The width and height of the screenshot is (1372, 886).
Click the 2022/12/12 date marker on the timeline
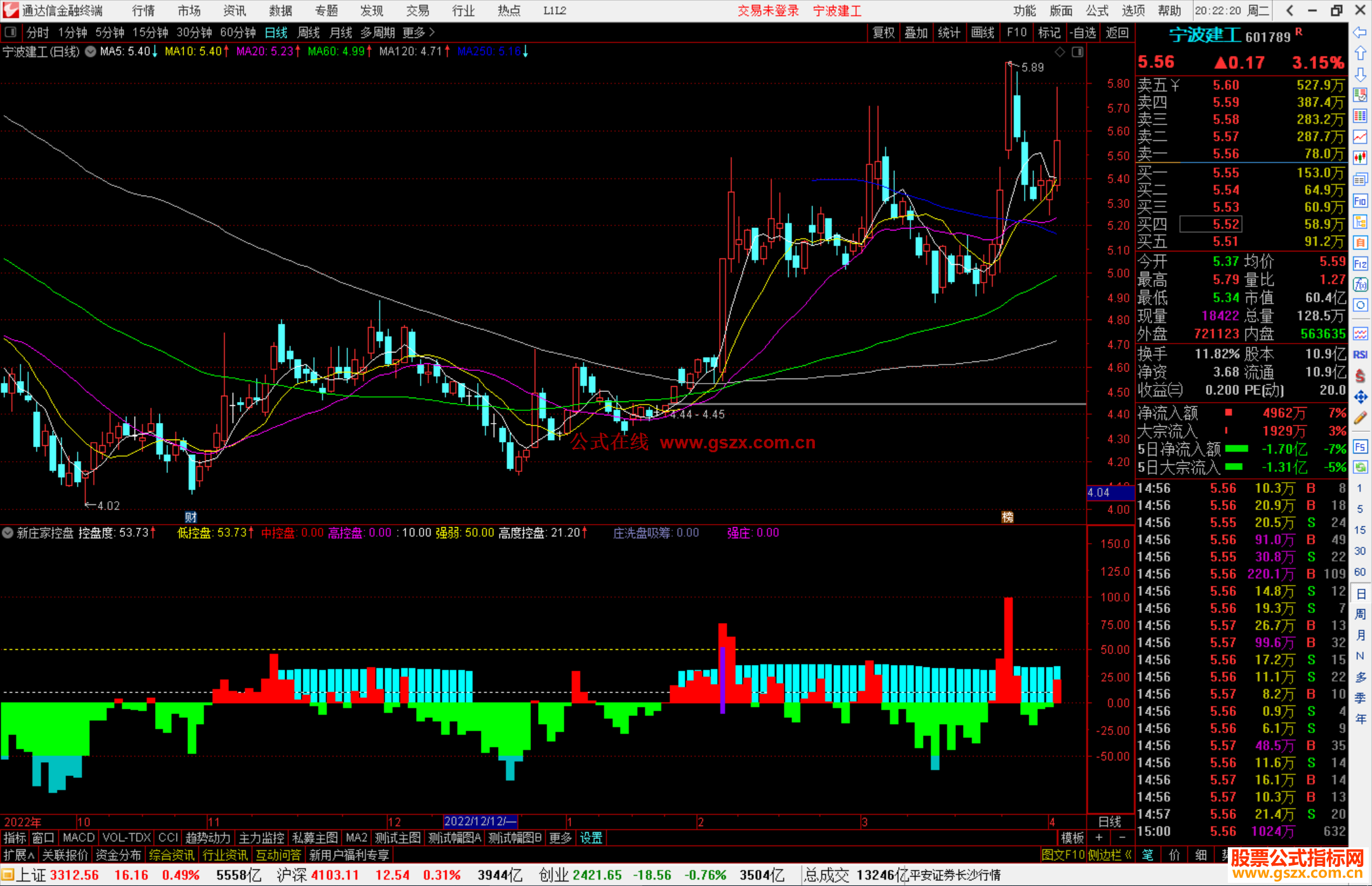(481, 821)
